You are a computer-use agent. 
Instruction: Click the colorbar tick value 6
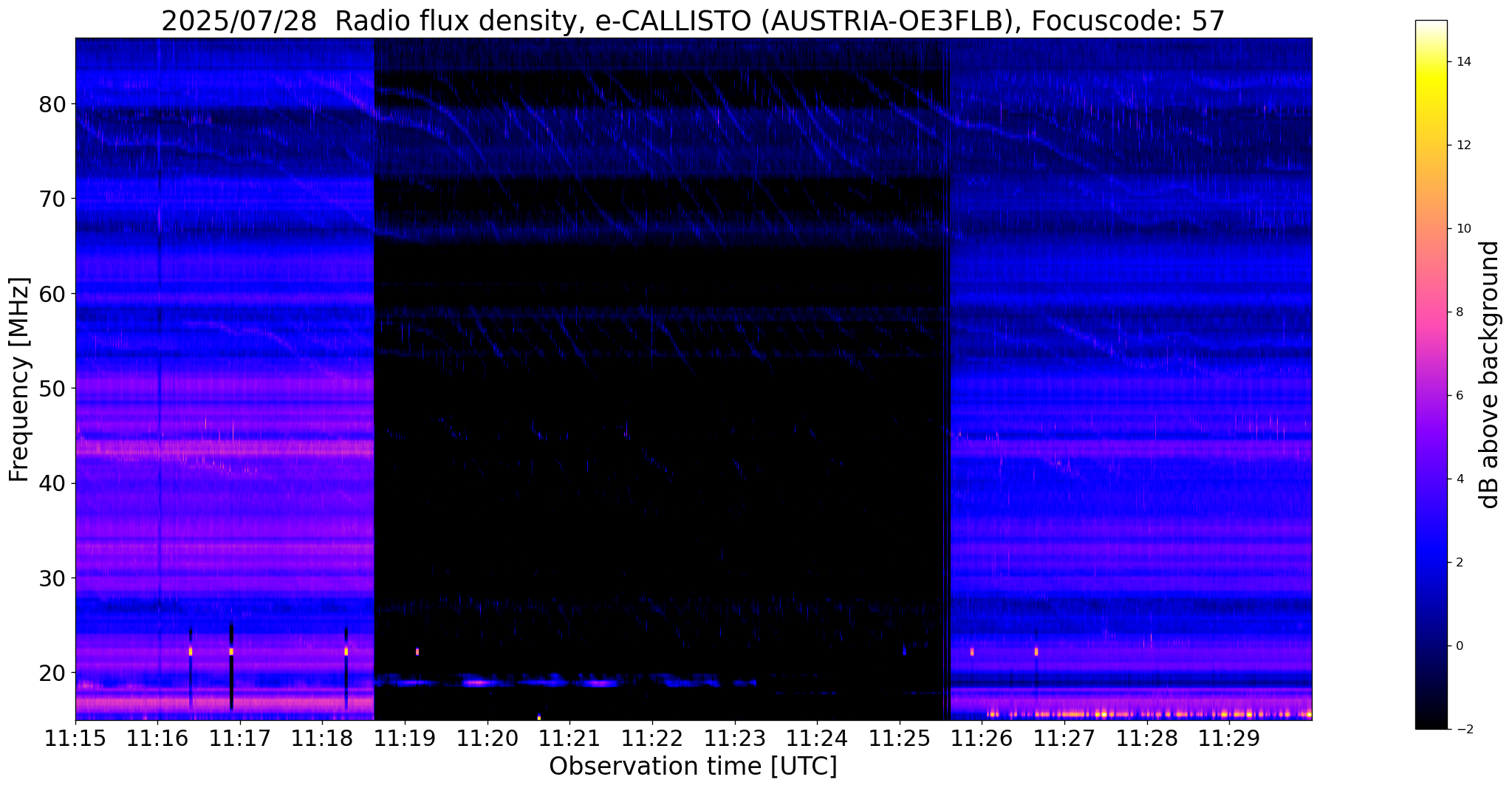(x=1459, y=396)
